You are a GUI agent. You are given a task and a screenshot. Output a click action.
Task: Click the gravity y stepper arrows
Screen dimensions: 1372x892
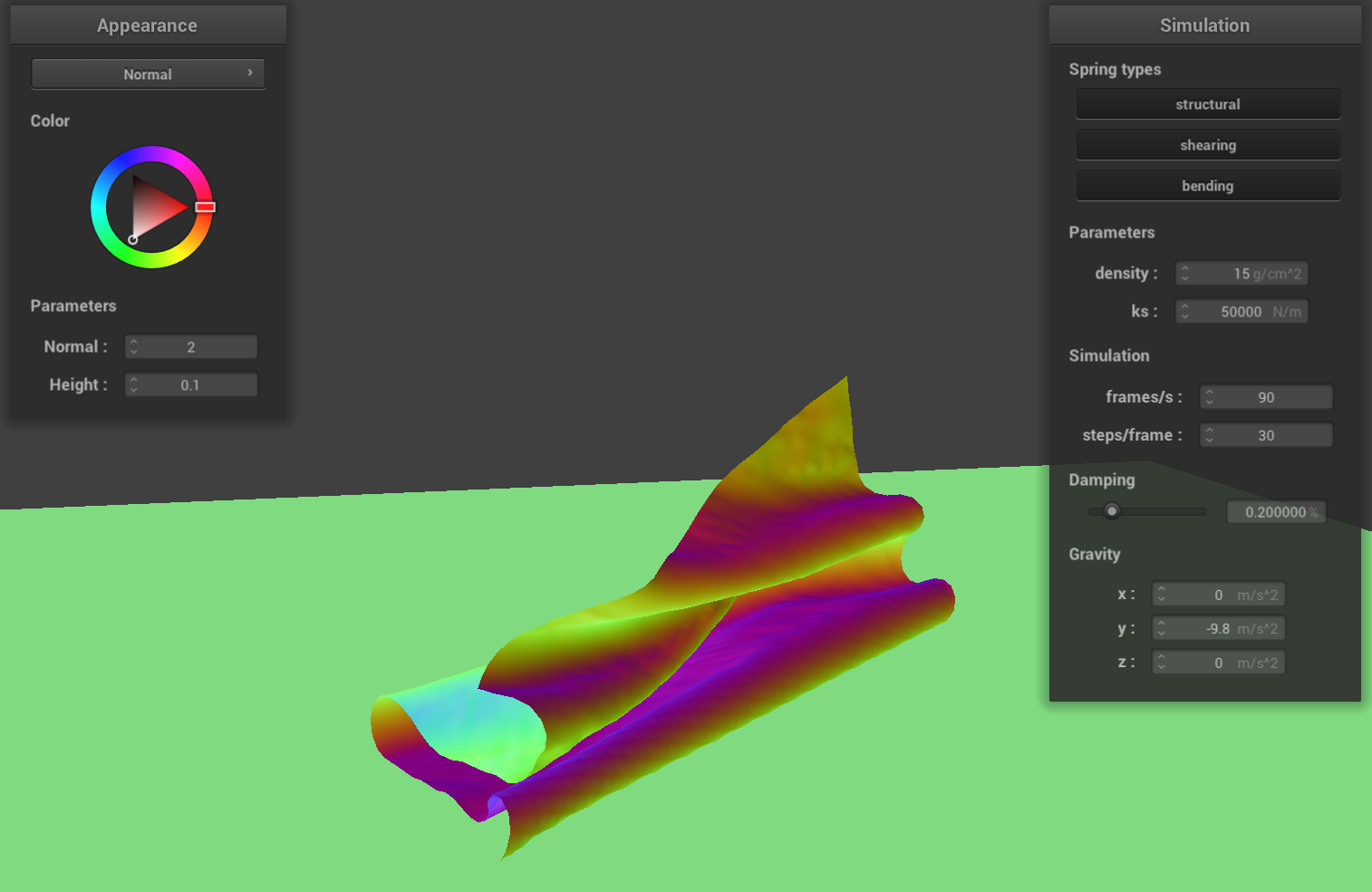[x=1162, y=629]
